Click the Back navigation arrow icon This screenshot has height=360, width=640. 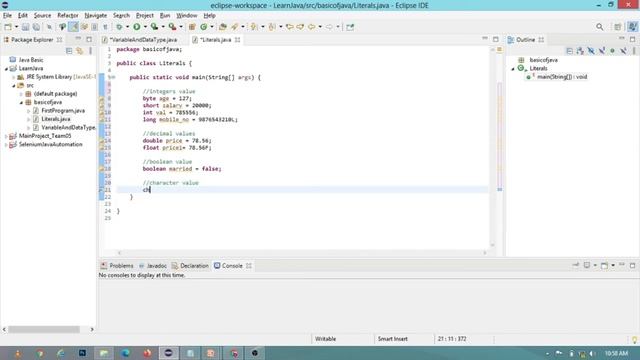(312, 27)
